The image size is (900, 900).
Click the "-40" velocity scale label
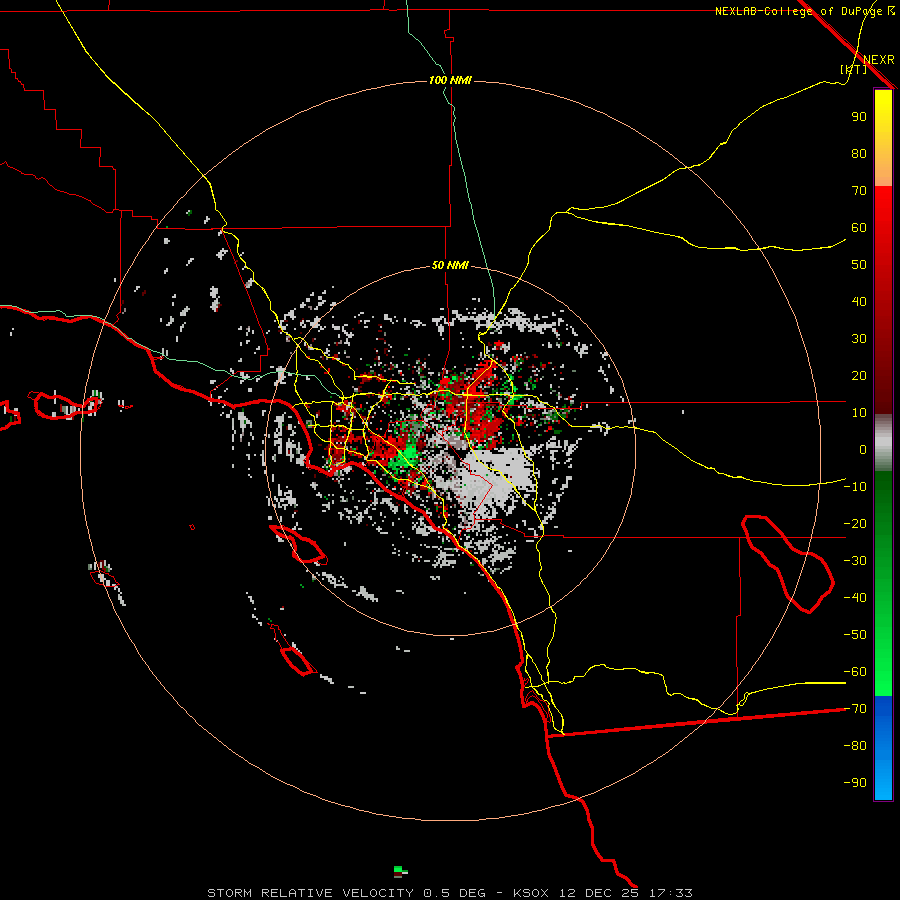click(x=855, y=598)
